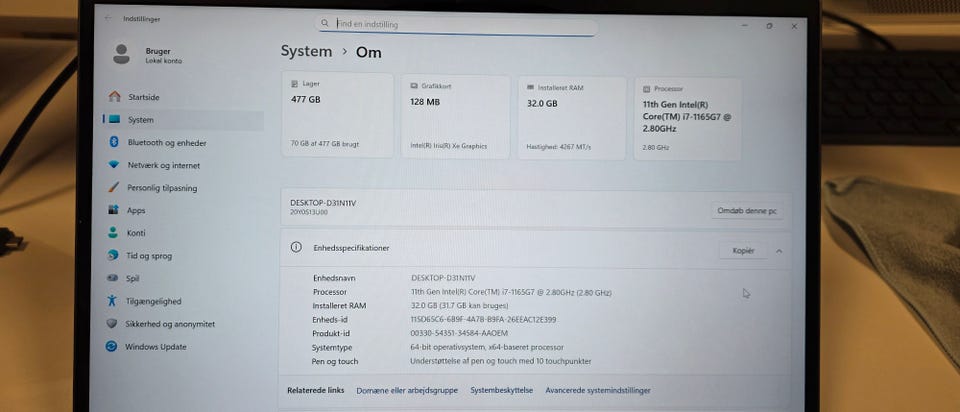Maximize the Indstillinger window
This screenshot has height=412, width=960.
pos(769,26)
